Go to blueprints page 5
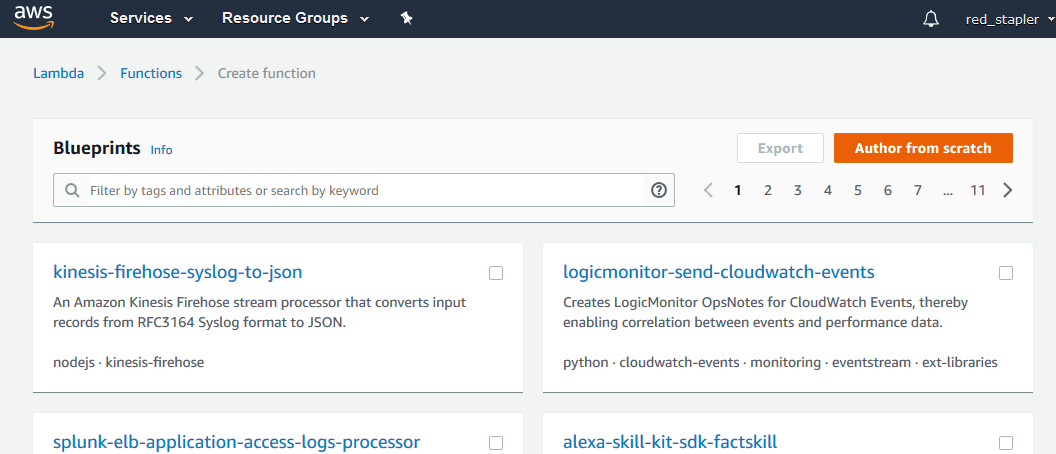Image resolution: width=1056 pixels, height=454 pixels. (858, 191)
